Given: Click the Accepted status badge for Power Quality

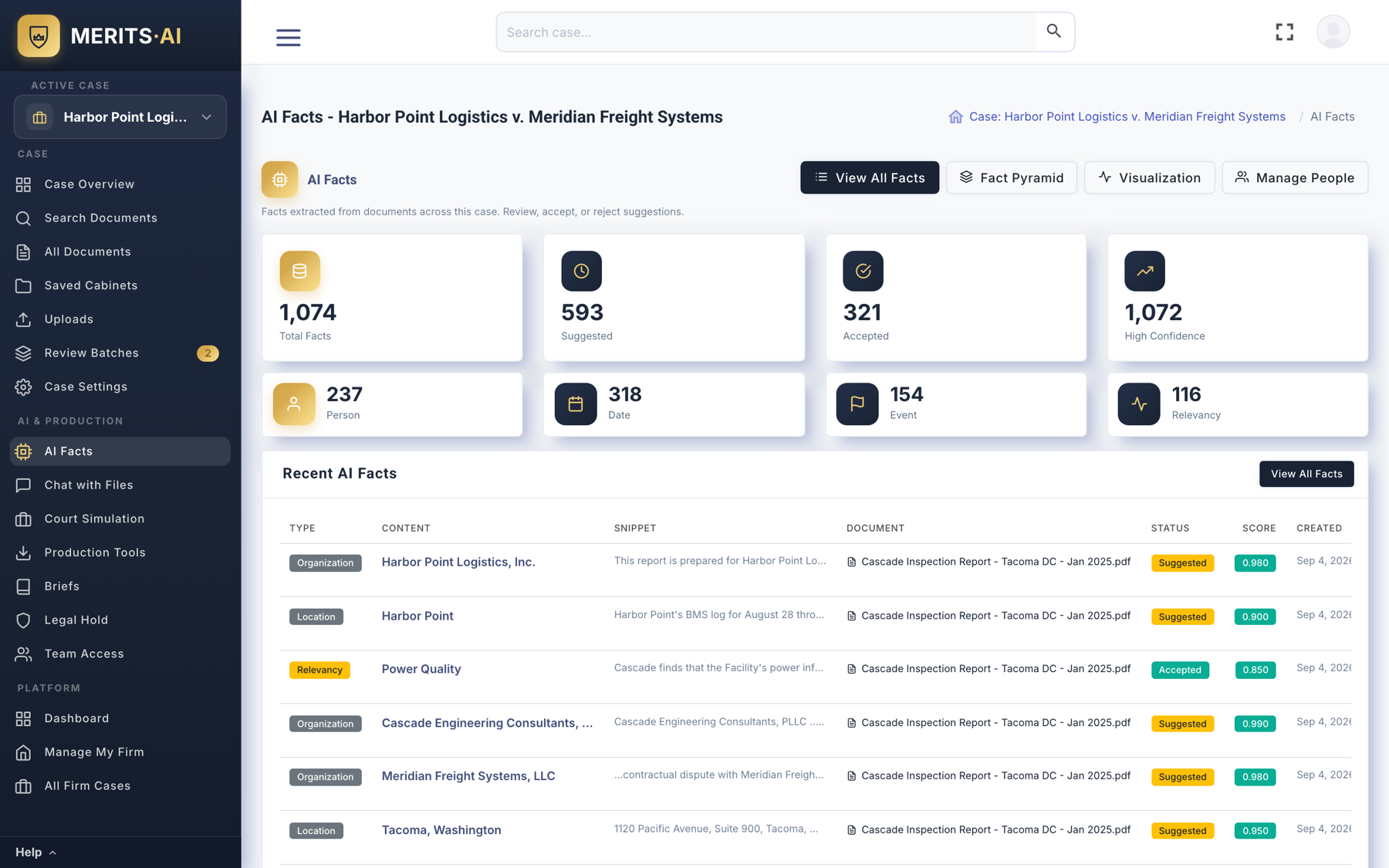Looking at the screenshot, I should pos(1180,670).
